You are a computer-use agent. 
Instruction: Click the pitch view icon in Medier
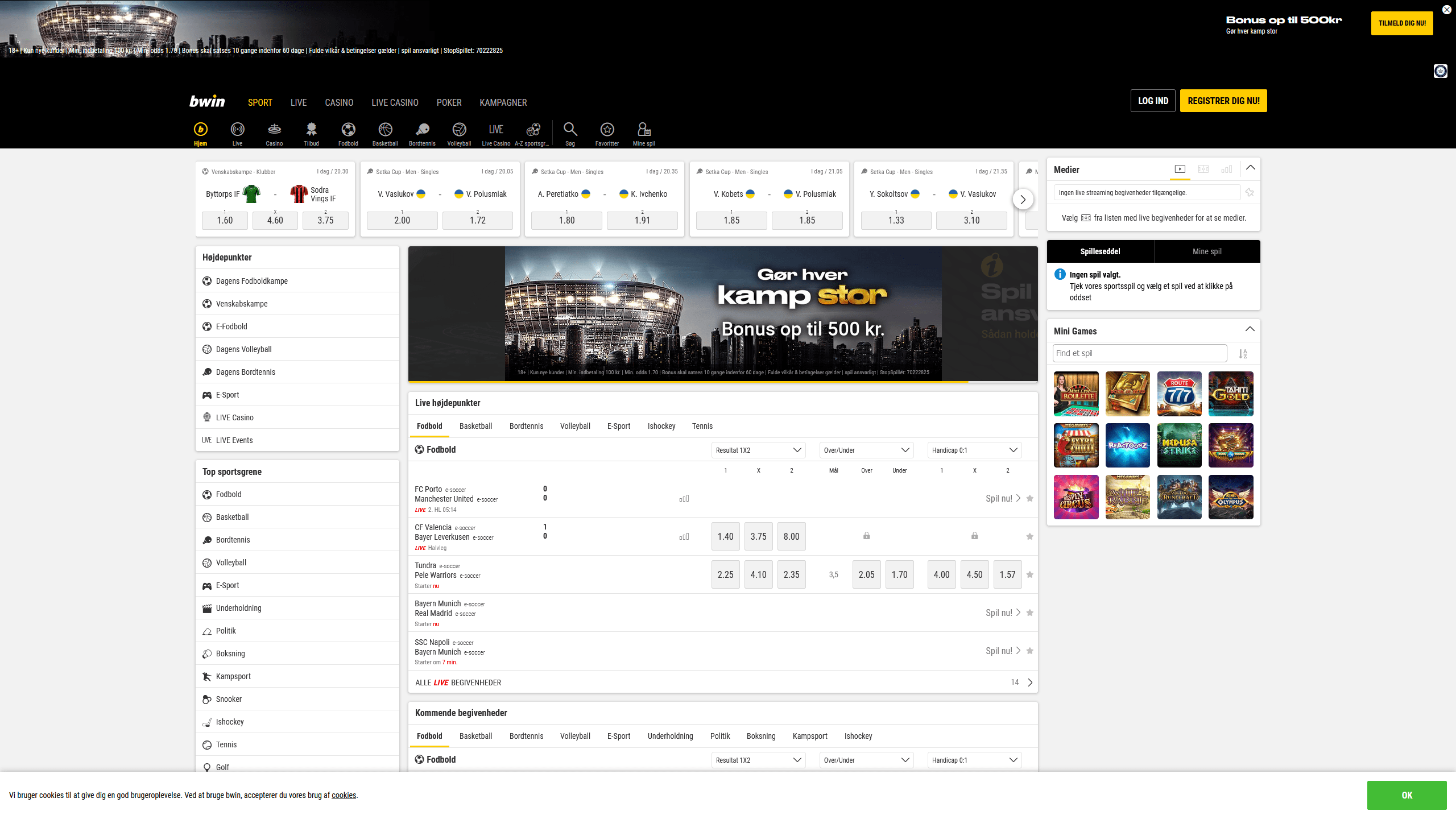[x=1203, y=169]
